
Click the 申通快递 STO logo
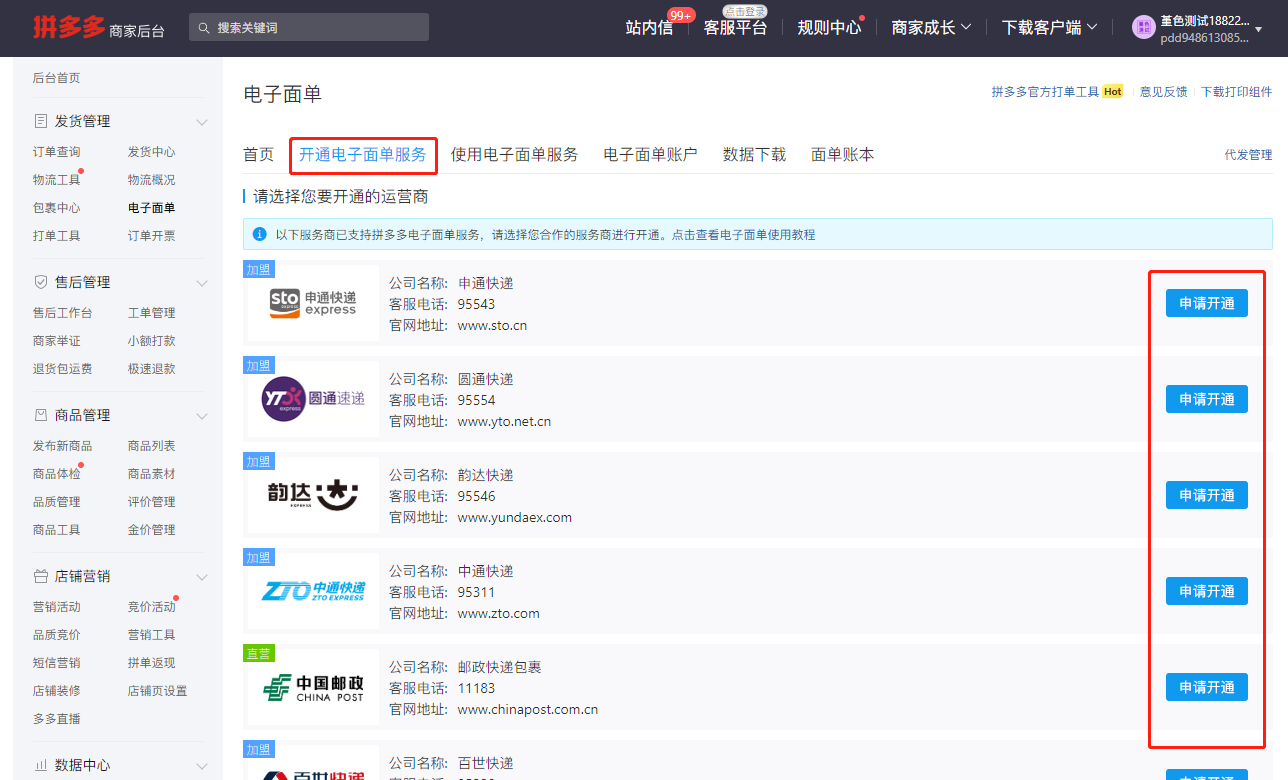[x=313, y=303]
